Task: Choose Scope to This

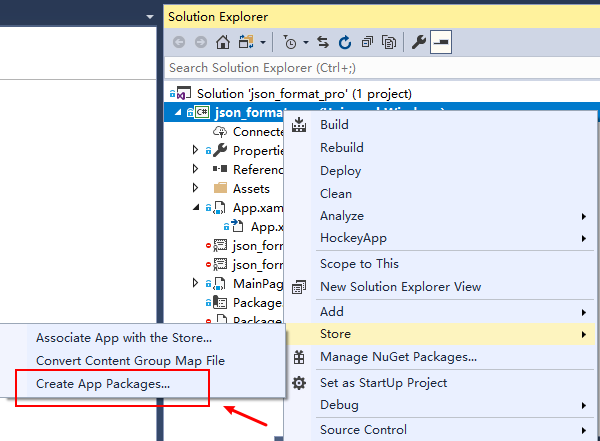Action: tap(440, 264)
